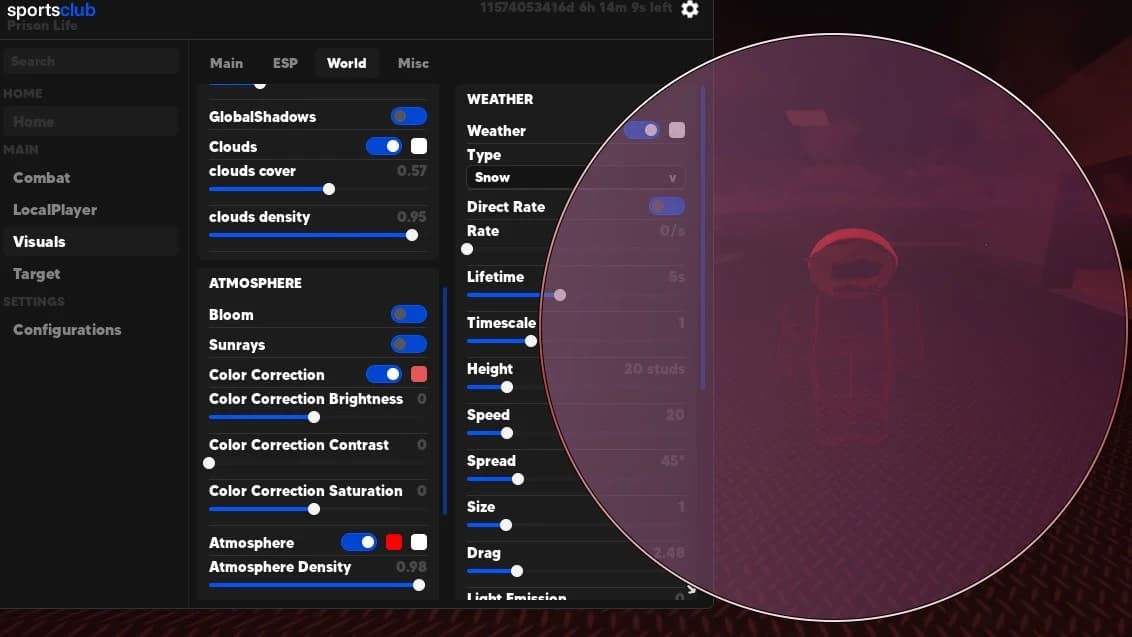Go to Home in sidebar
The width and height of the screenshot is (1132, 637).
coord(90,121)
